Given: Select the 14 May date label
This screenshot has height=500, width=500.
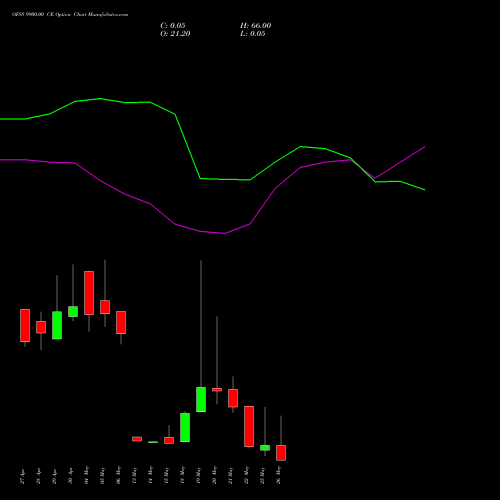Looking at the screenshot, I should pyautogui.click(x=151, y=475).
